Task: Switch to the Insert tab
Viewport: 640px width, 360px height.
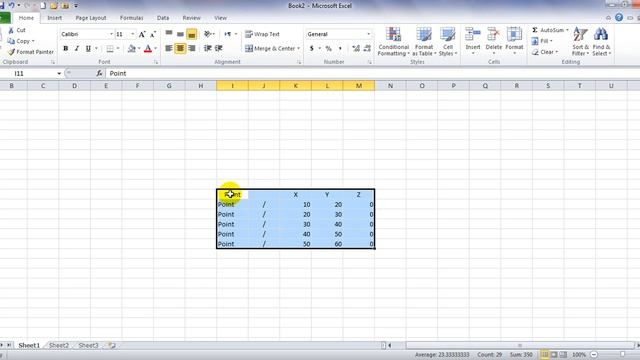Action: tap(55, 18)
